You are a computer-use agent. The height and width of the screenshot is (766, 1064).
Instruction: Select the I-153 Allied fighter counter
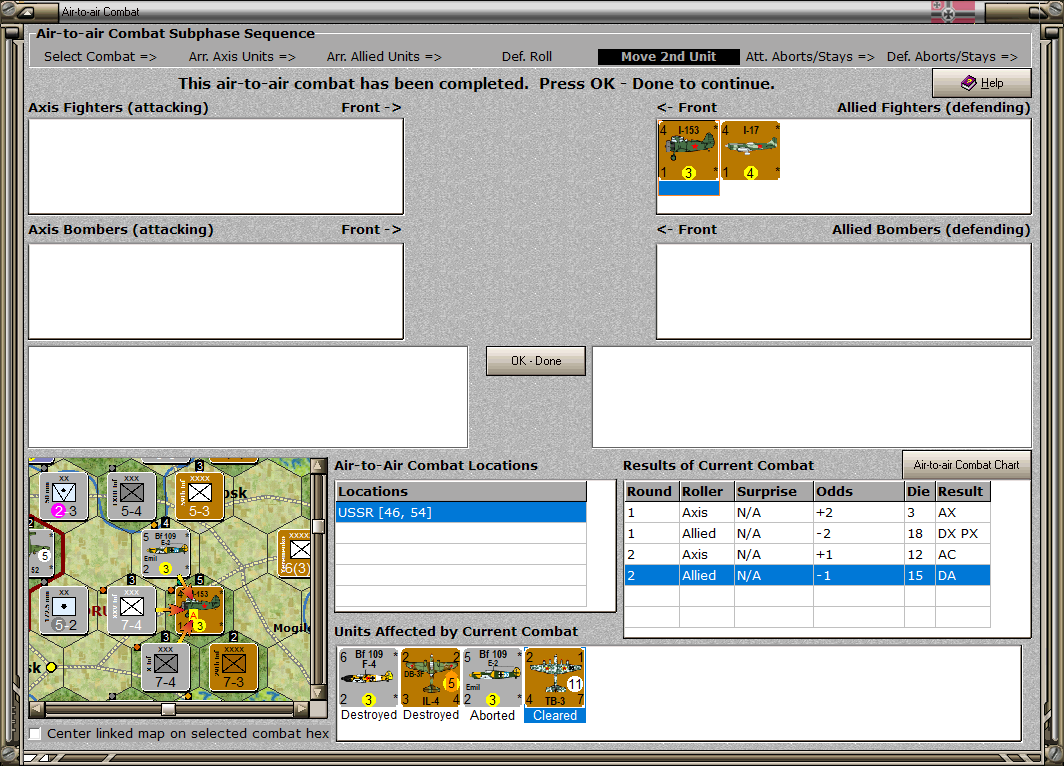coord(688,151)
